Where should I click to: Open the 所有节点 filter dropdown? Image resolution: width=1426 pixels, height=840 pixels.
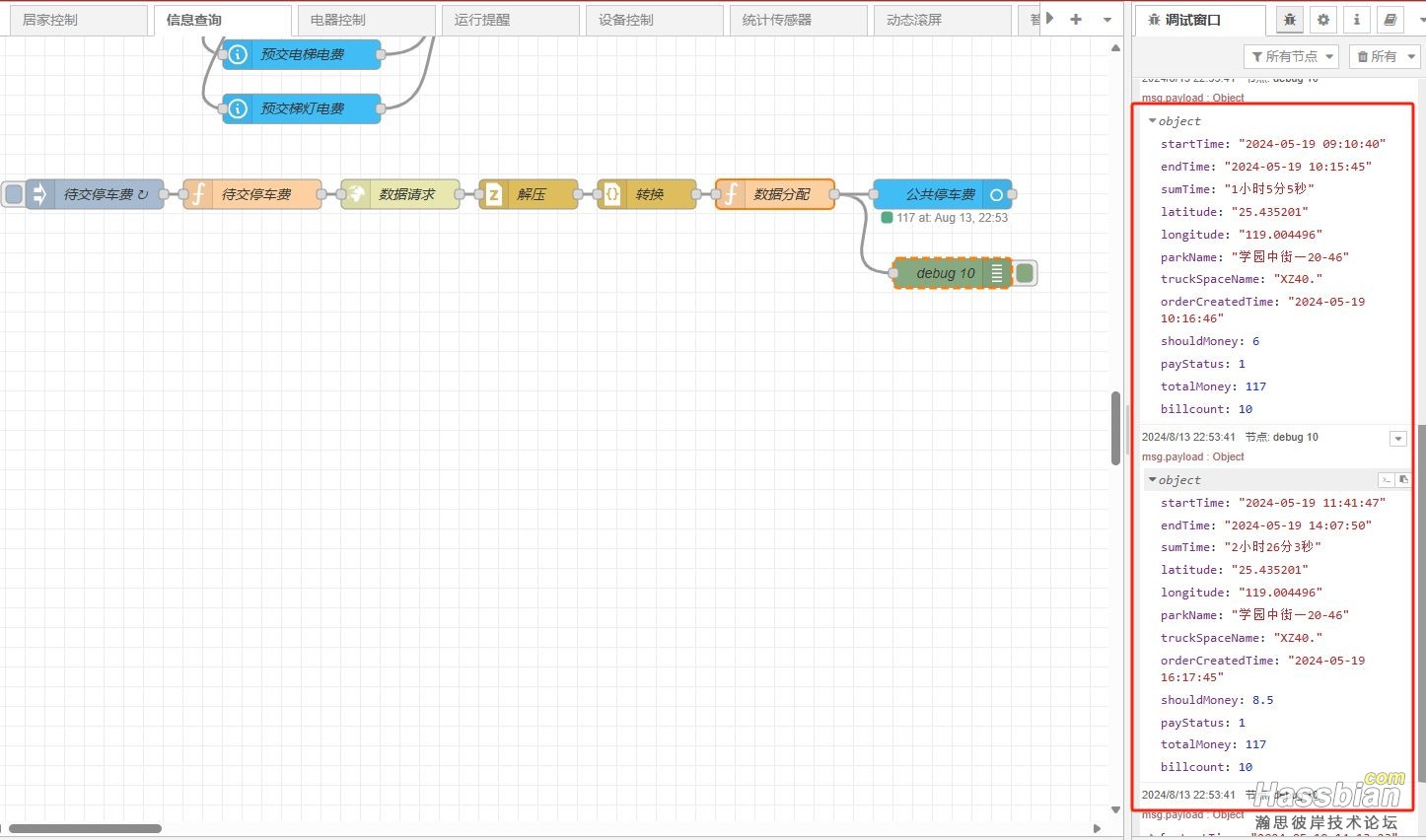1291,56
